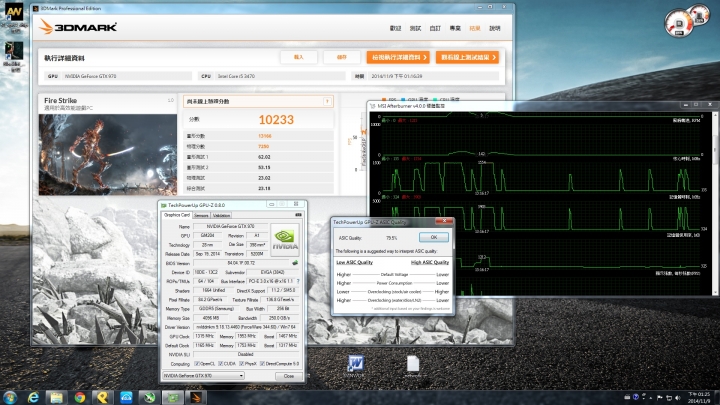Screen dimensions: 720x405
Task: Open the 測試 tab in 3DMark
Action: (415, 28)
